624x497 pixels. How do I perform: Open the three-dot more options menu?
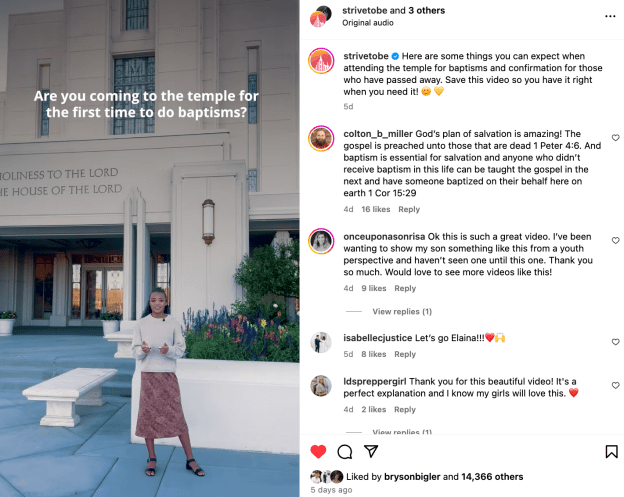tap(610, 16)
